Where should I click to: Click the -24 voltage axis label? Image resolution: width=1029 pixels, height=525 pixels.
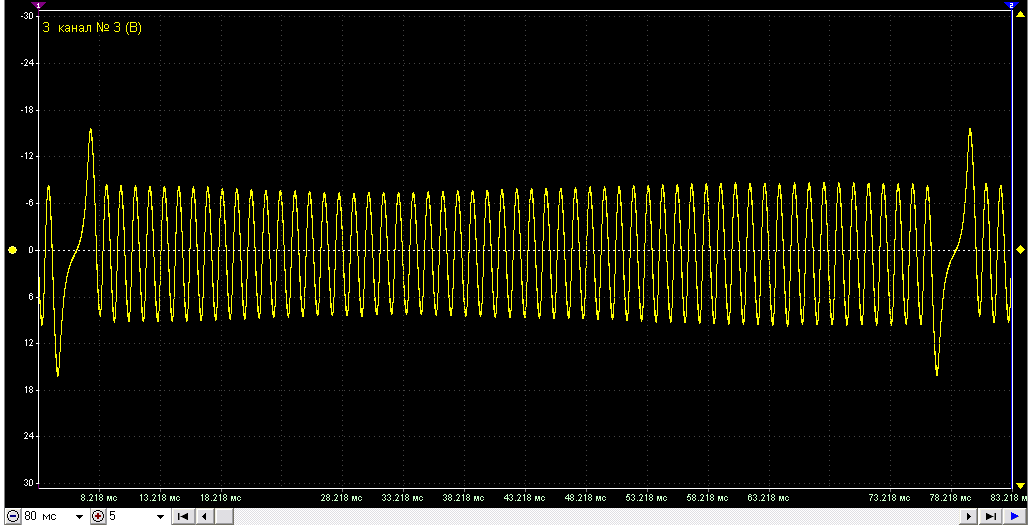28,63
